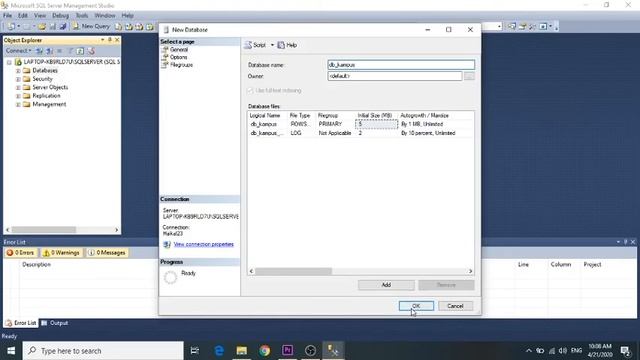The image size is (640, 360).
Task: Open the View menu
Action: 40,16
